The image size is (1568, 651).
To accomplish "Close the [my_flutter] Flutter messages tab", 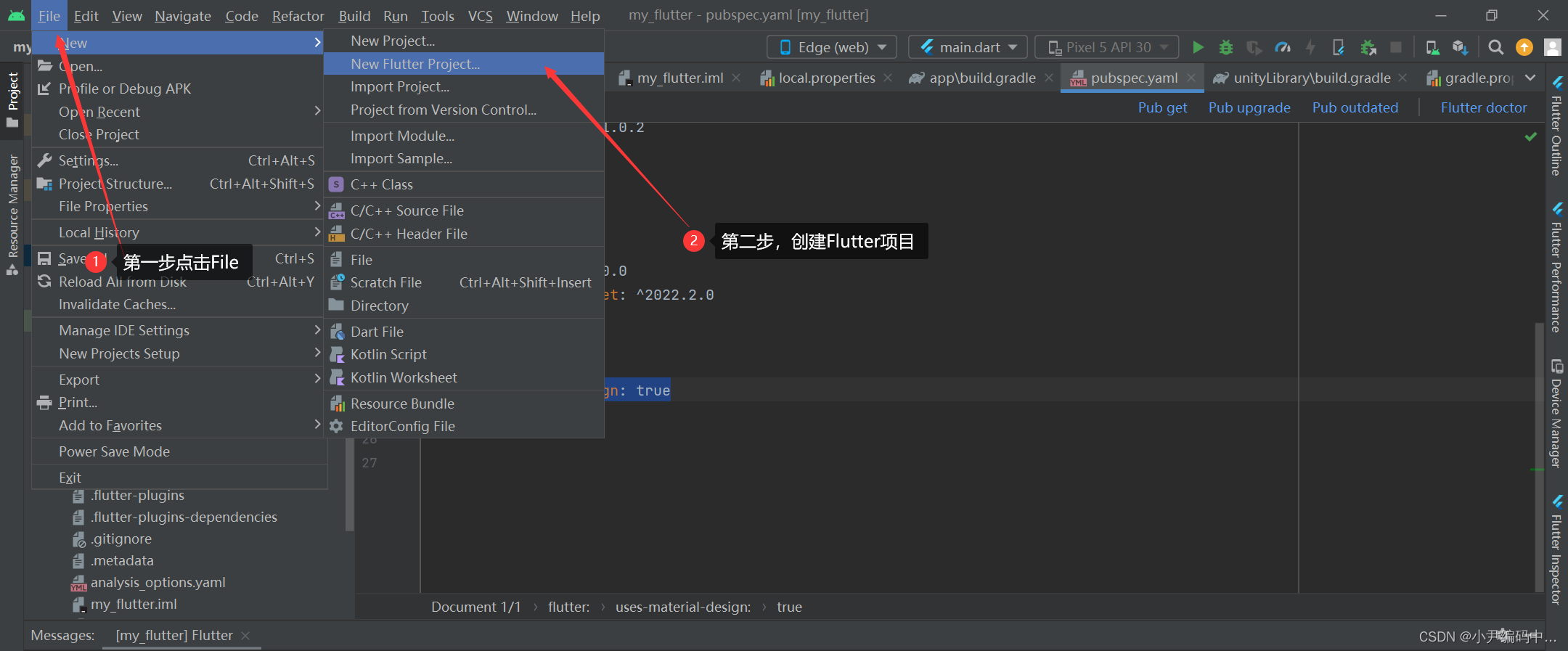I will click(245, 636).
